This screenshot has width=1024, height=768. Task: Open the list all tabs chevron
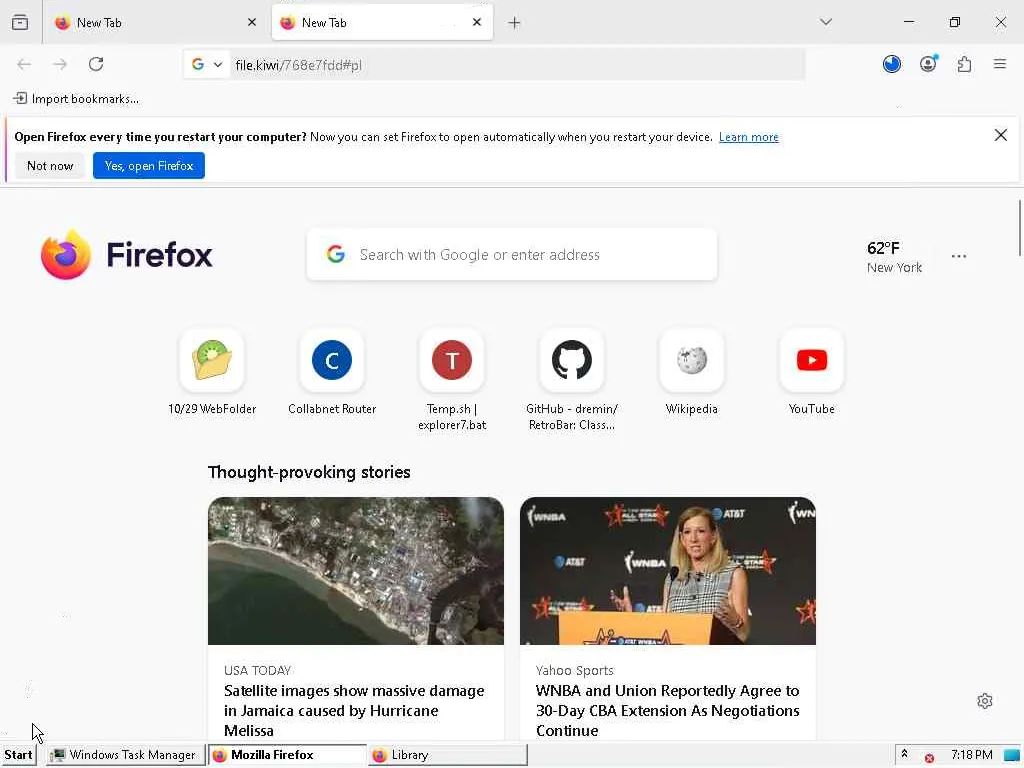(825, 22)
